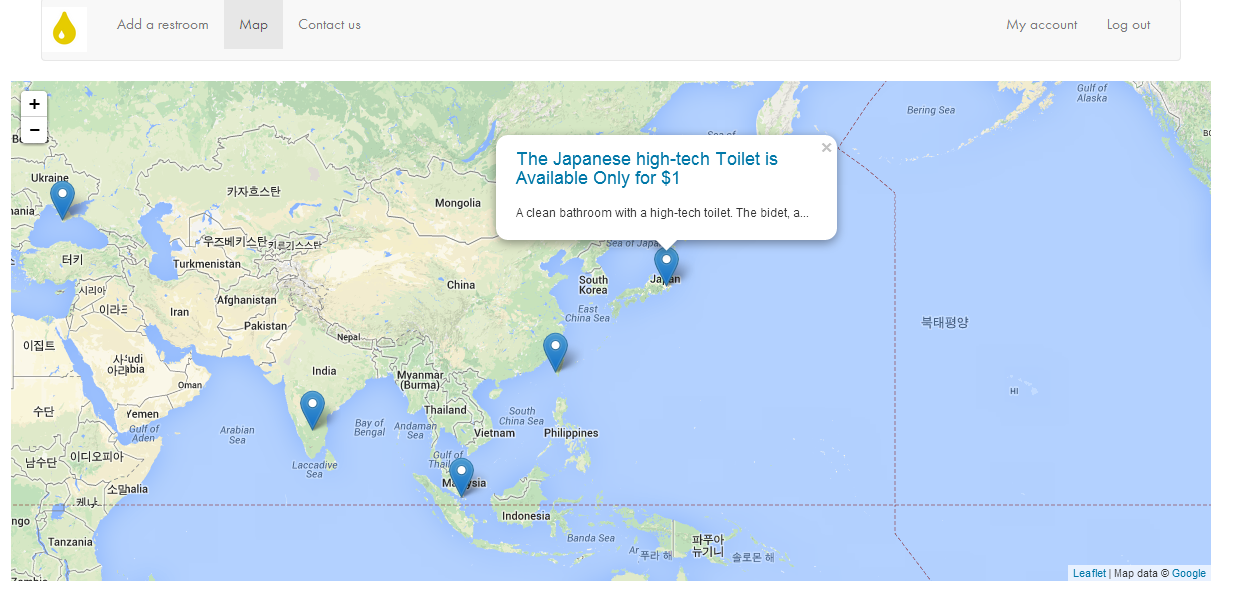Go to Contact us page
Image resolution: width=1239 pixels, height=593 pixels.
click(x=329, y=25)
